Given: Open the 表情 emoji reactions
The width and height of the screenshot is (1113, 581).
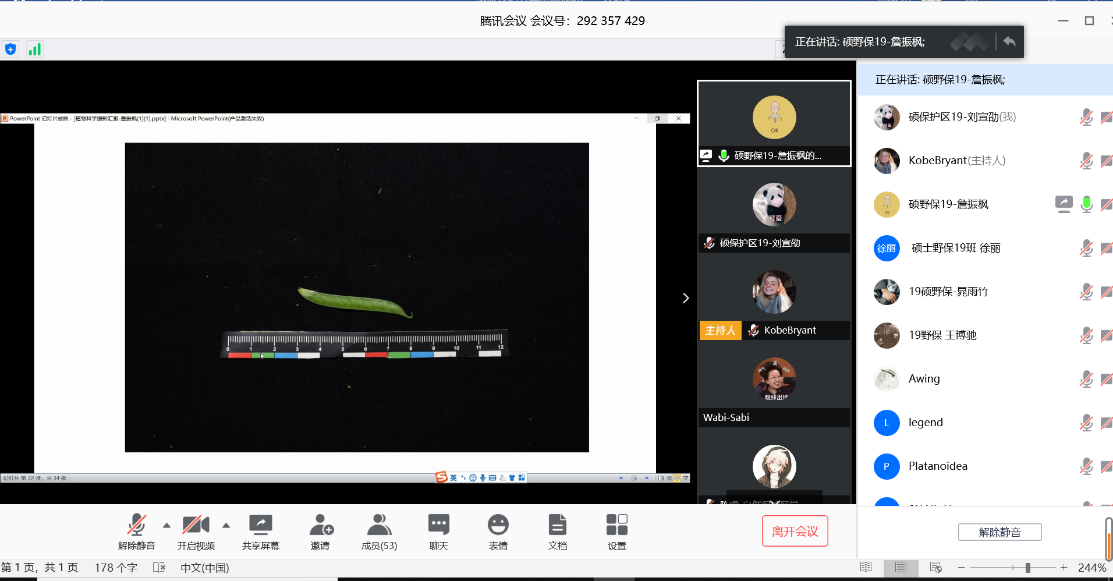Looking at the screenshot, I should point(498,524).
